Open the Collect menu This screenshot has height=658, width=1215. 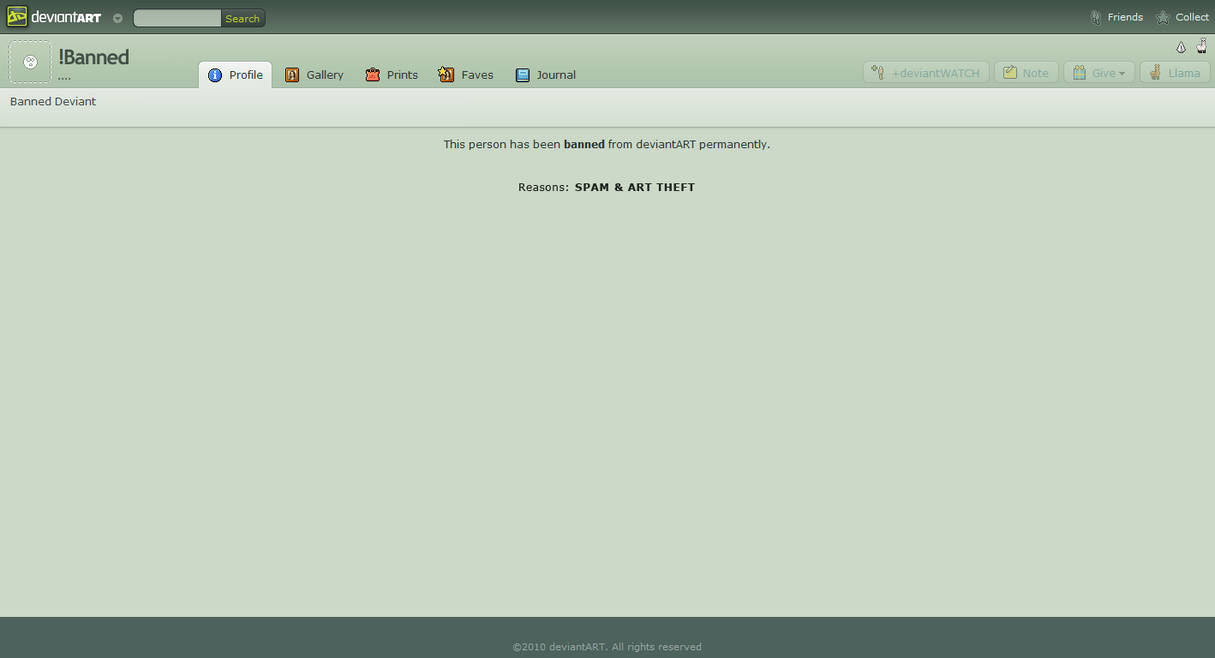(x=1182, y=17)
